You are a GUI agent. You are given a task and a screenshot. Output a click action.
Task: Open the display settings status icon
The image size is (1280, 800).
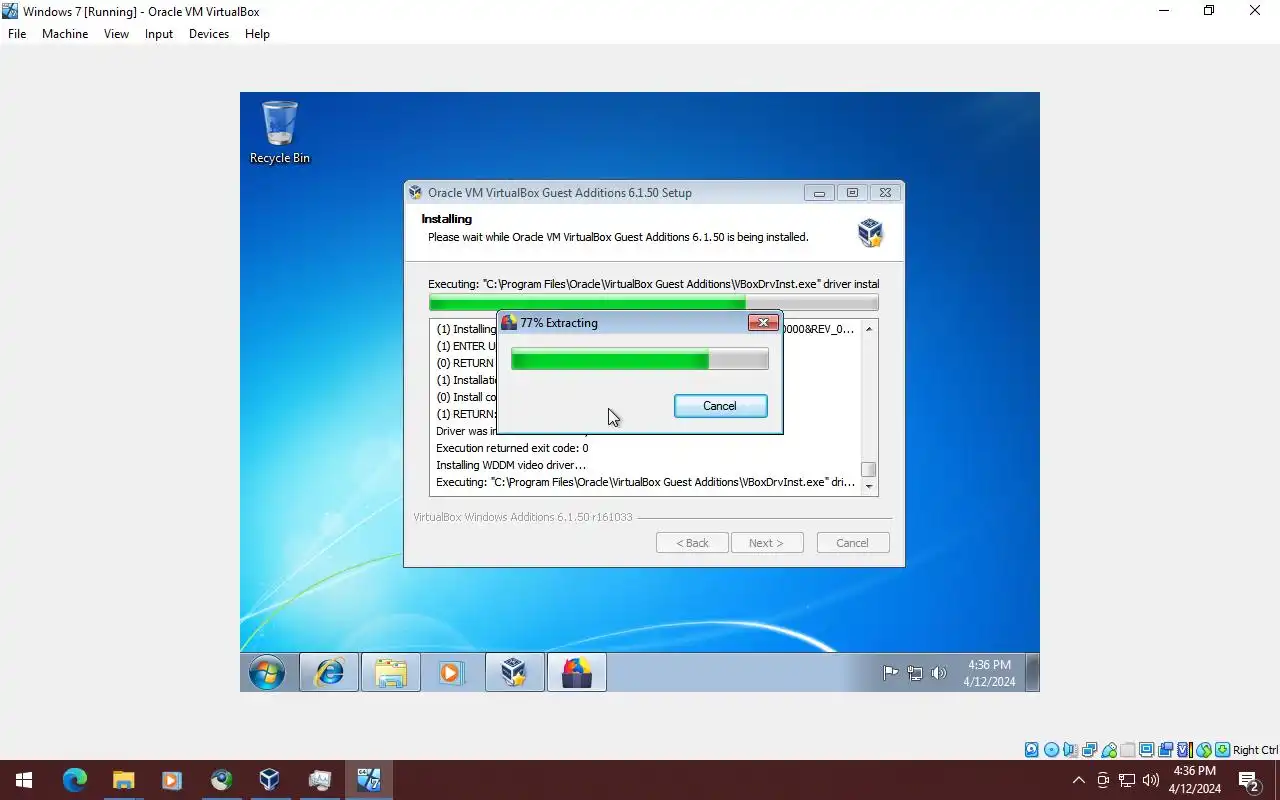point(1146,750)
